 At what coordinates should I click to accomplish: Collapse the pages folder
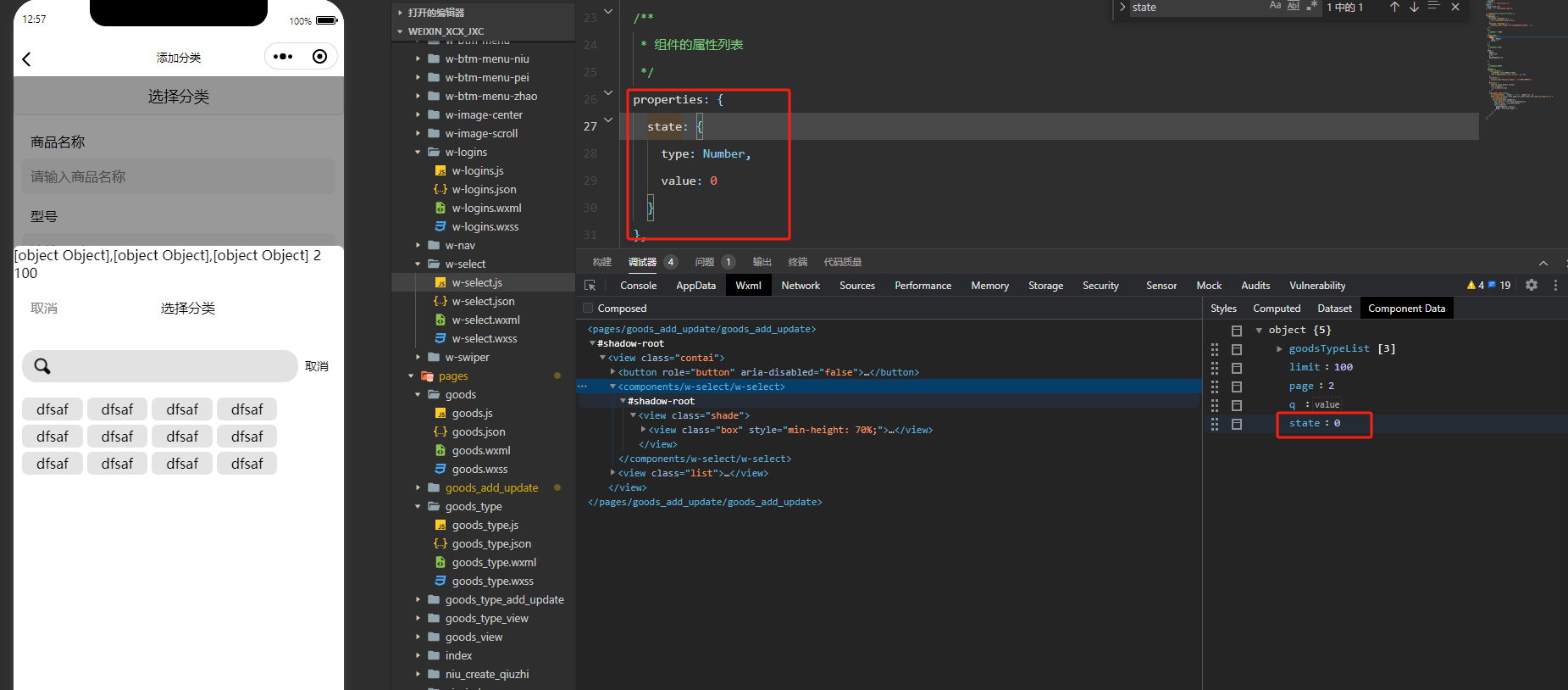[x=411, y=376]
